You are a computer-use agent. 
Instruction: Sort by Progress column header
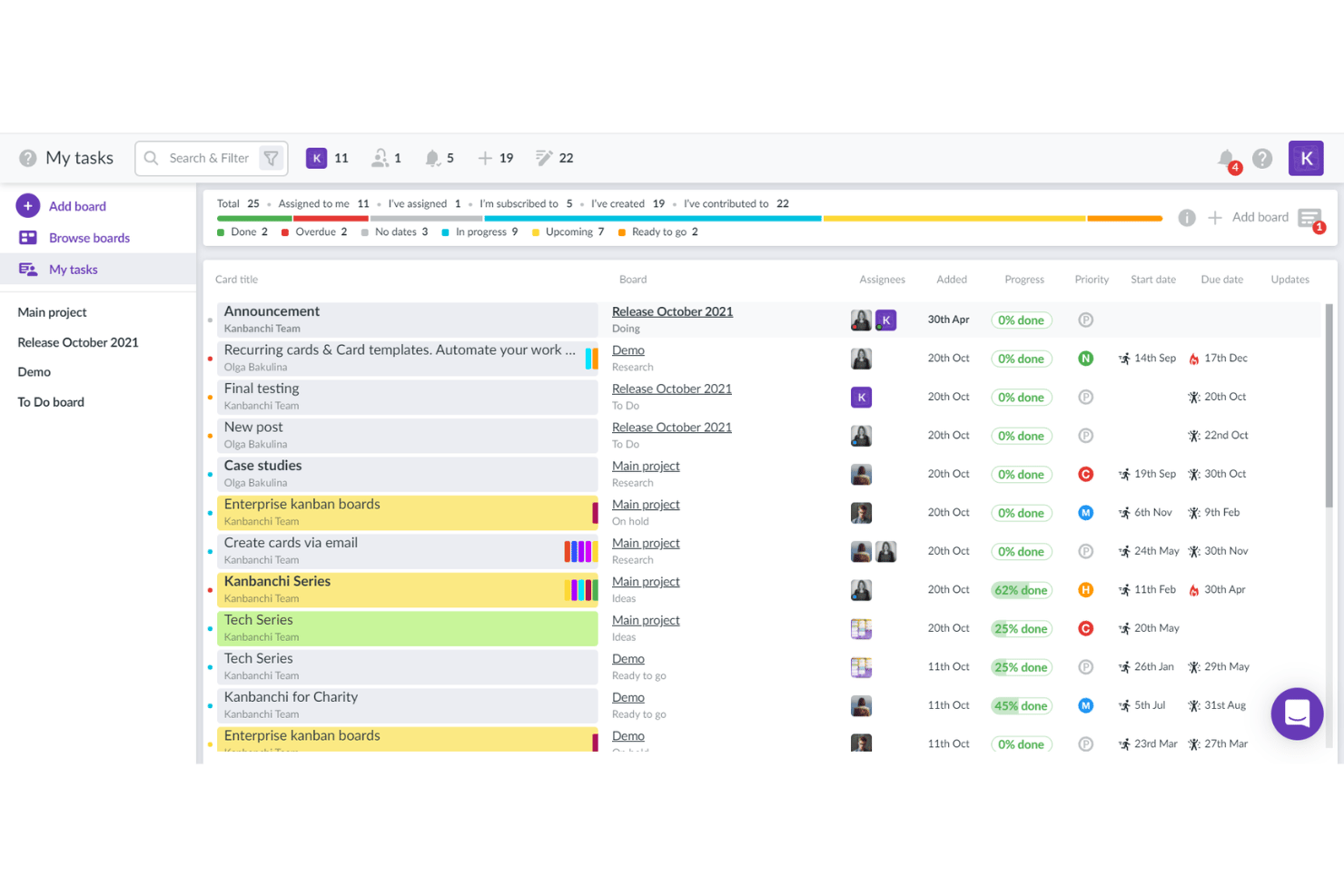pos(1024,280)
